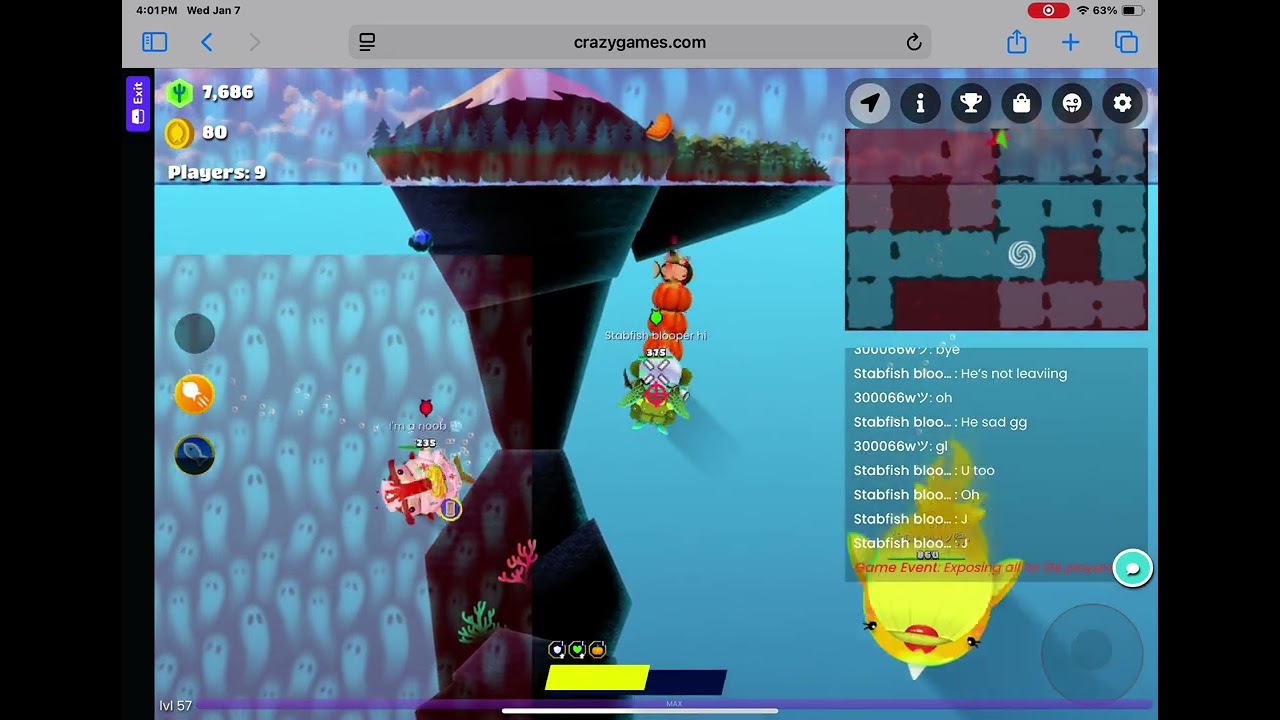1280x720 pixels.
Task: Tap the green gem score icon
Action: coord(179,93)
